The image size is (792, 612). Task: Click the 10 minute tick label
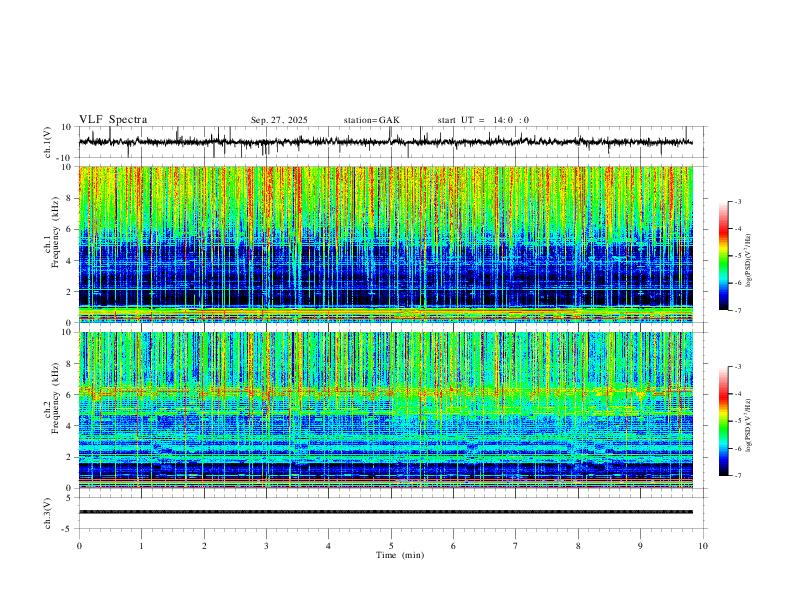703,546
